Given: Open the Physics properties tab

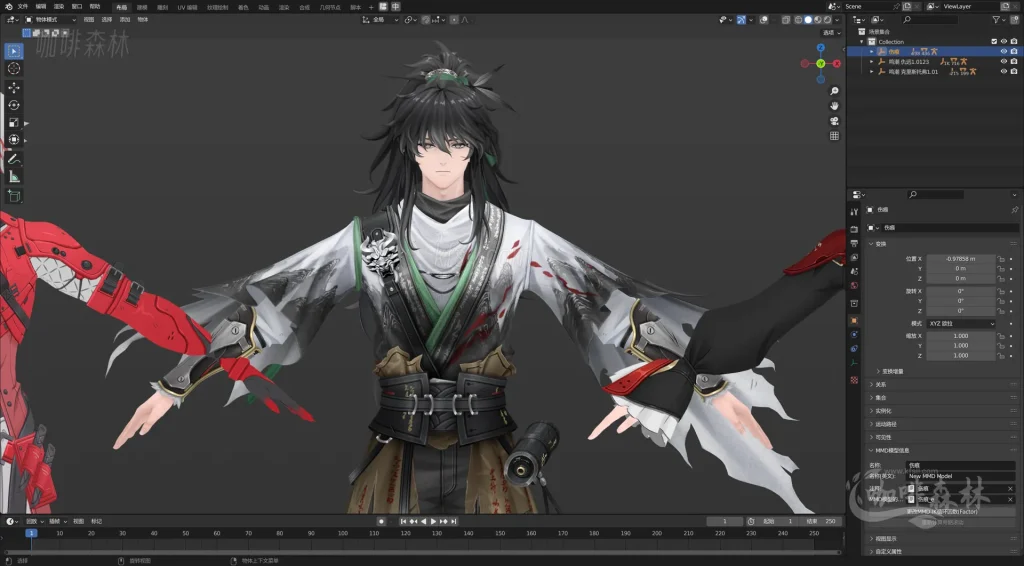Looking at the screenshot, I should (854, 335).
